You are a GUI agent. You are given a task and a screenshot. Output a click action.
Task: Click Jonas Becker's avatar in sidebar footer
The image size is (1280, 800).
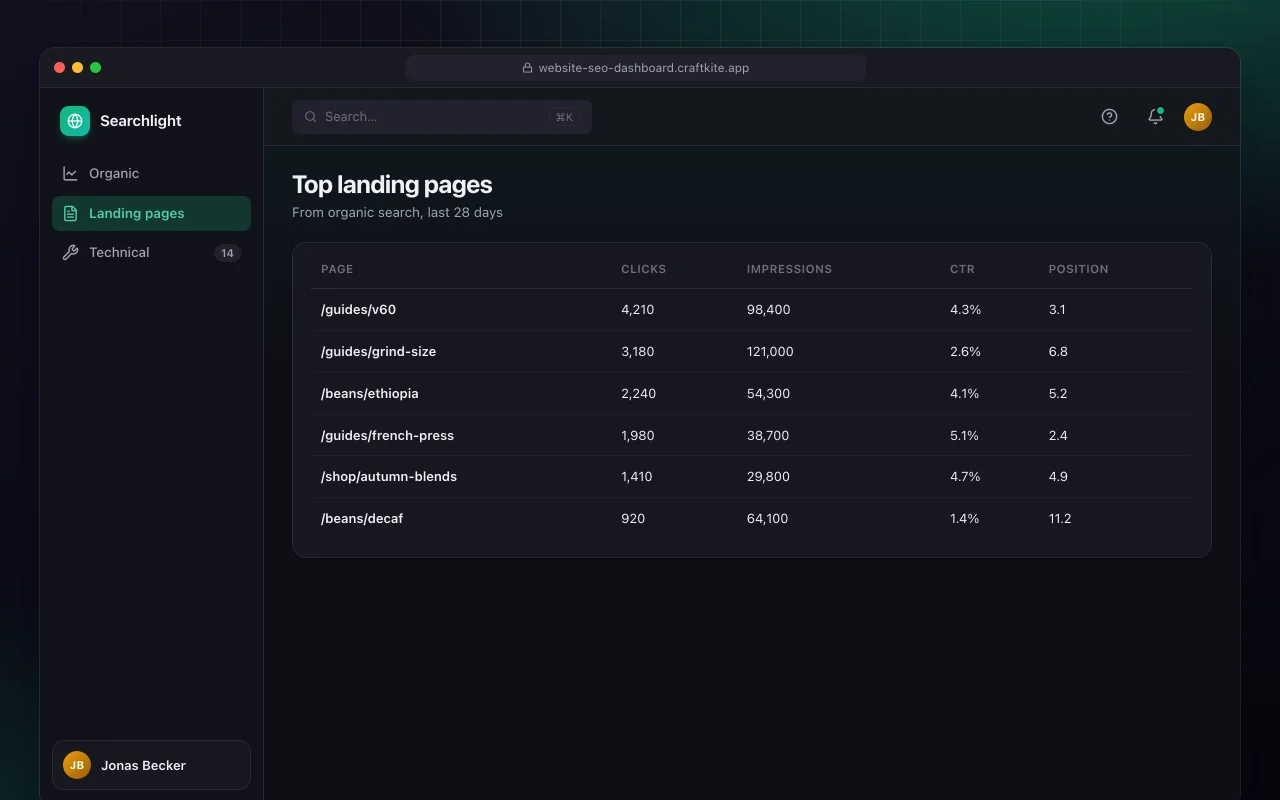[x=77, y=765]
